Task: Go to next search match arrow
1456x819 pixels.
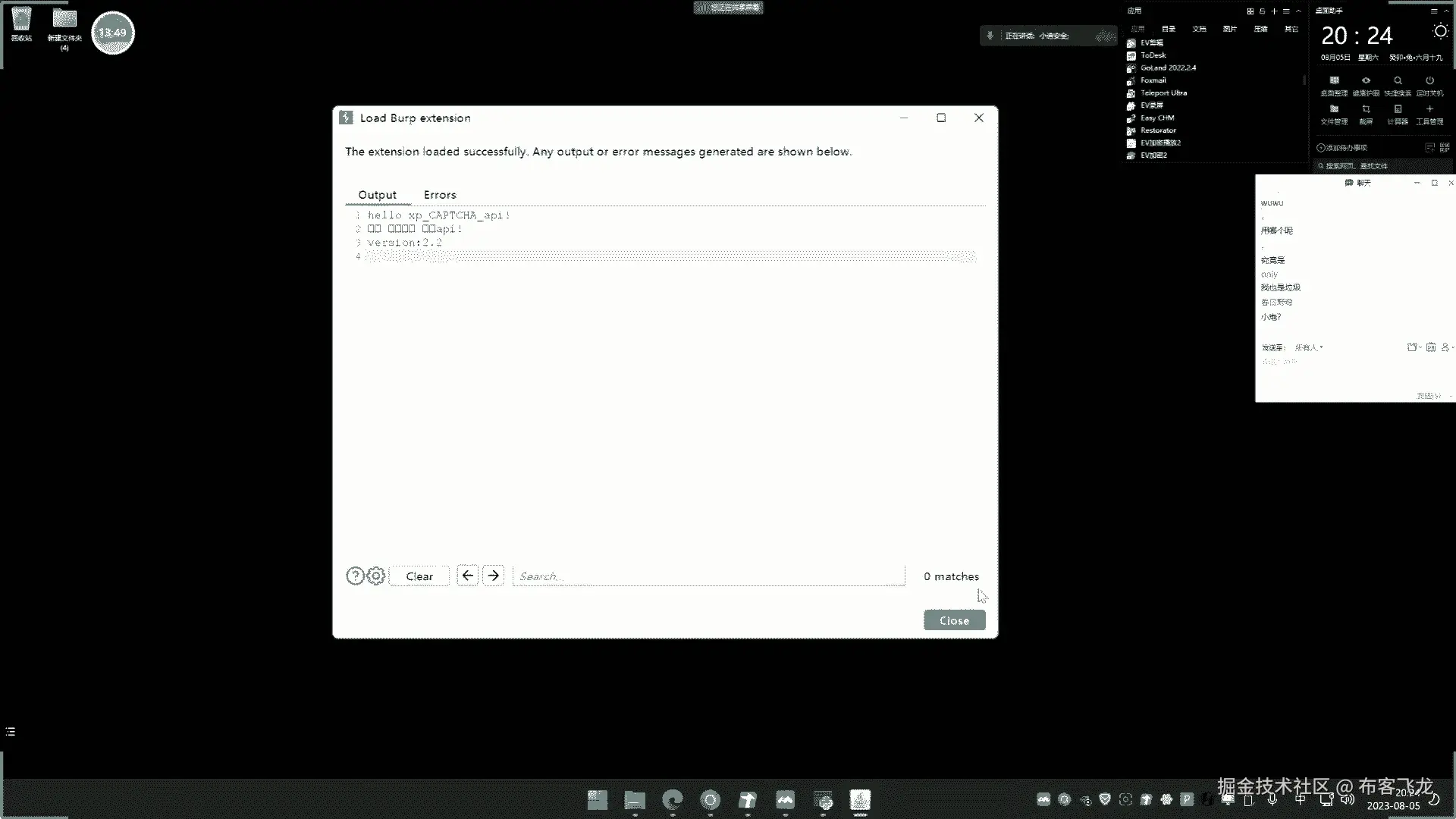Action: pyautogui.click(x=494, y=576)
